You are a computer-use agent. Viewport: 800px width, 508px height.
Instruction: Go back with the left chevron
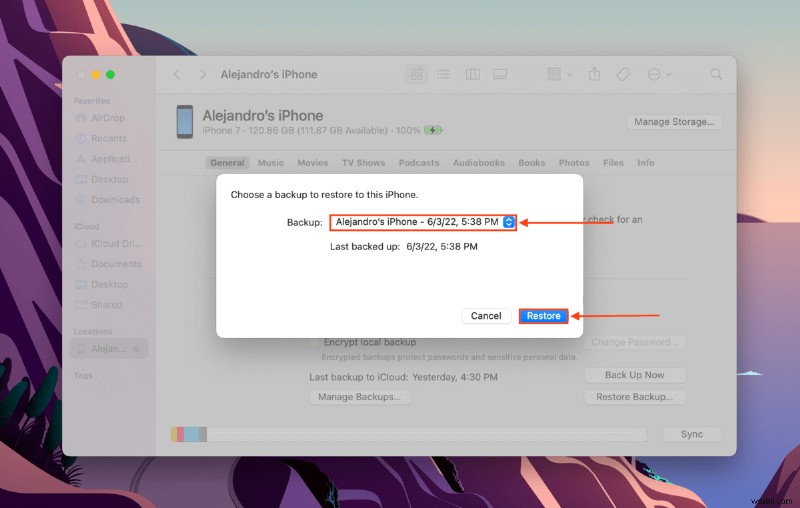click(x=177, y=74)
